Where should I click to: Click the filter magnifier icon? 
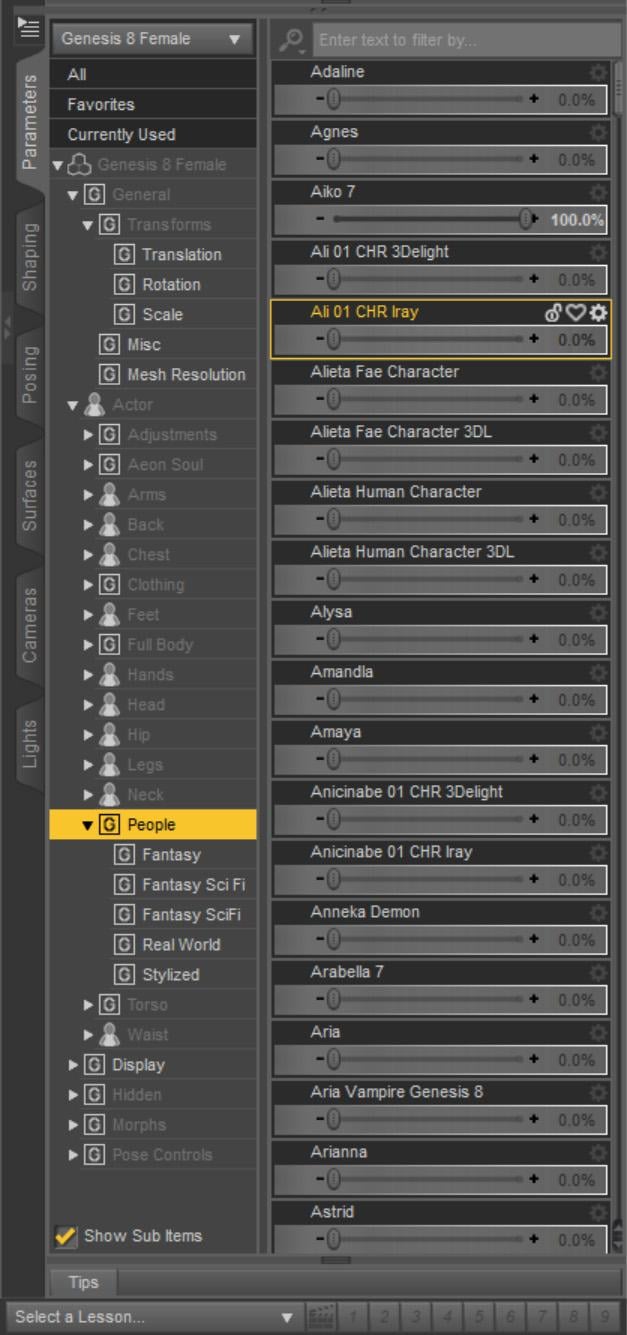click(291, 40)
